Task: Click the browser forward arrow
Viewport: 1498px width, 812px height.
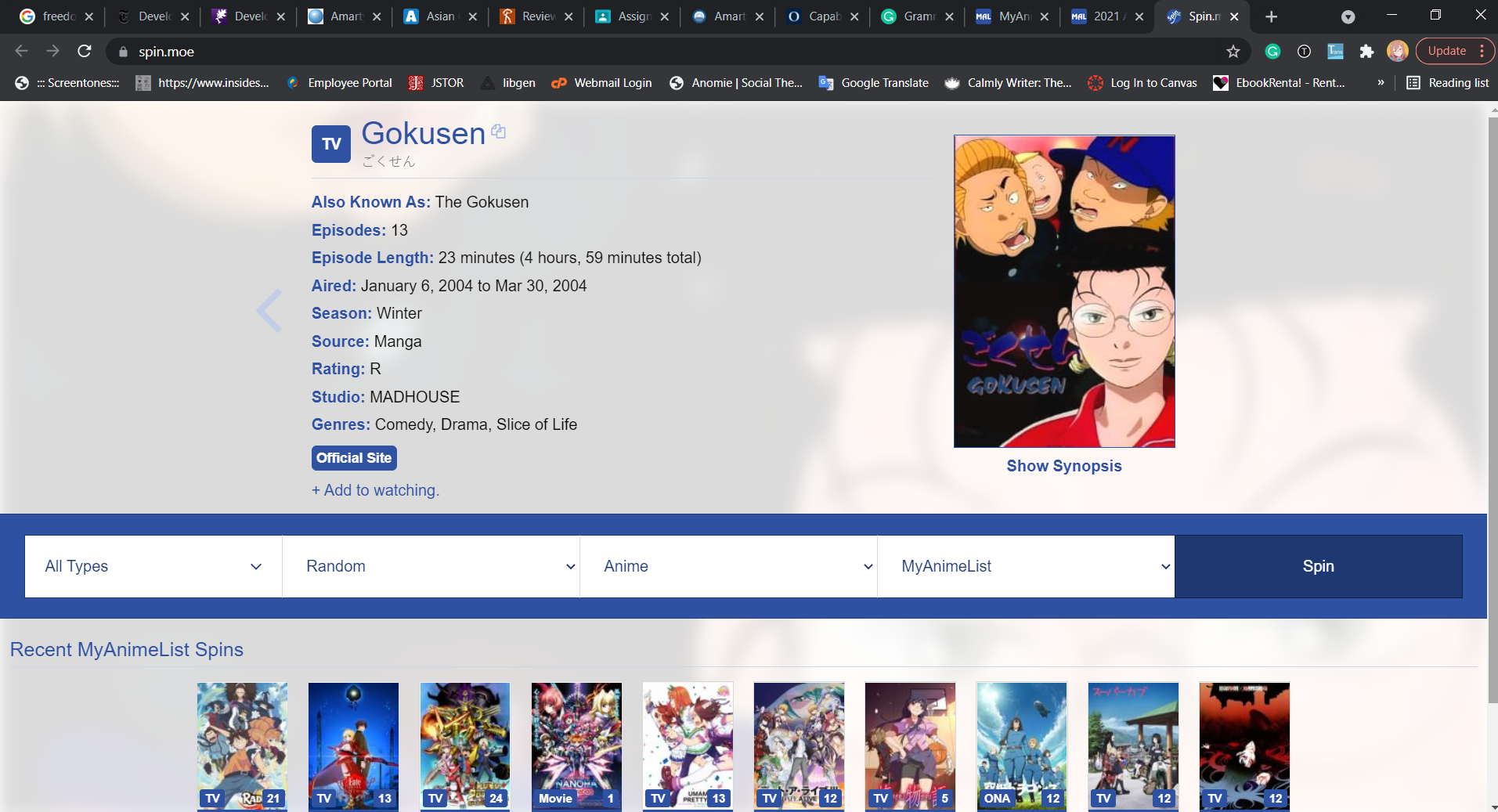Action: coord(52,51)
